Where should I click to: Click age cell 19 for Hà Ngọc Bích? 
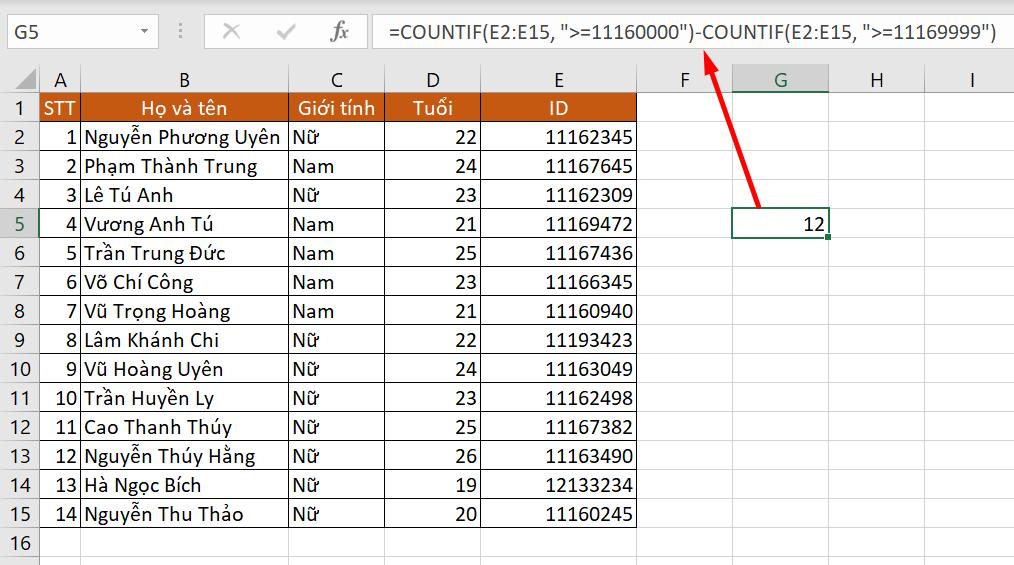point(433,485)
